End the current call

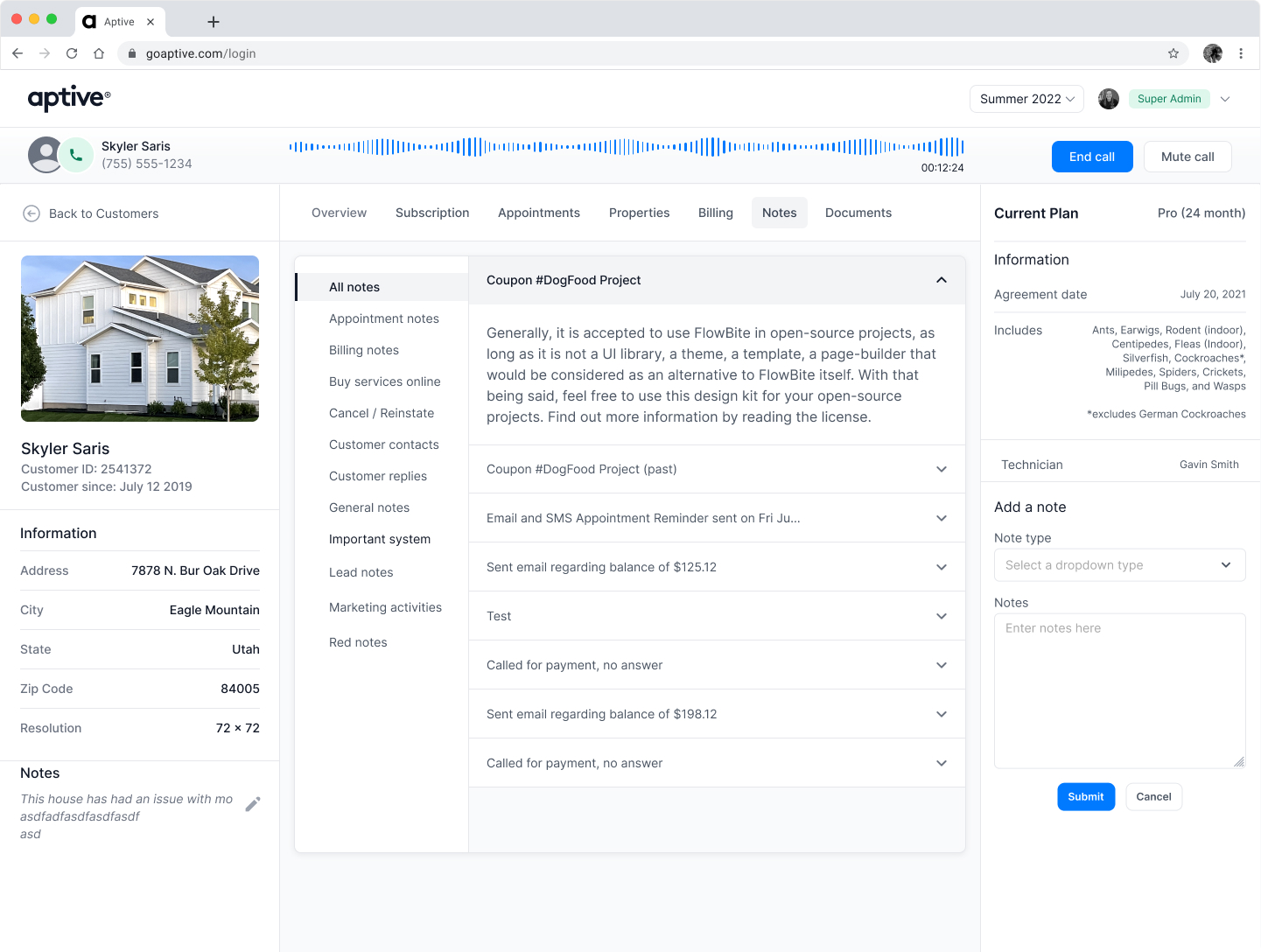[1092, 157]
